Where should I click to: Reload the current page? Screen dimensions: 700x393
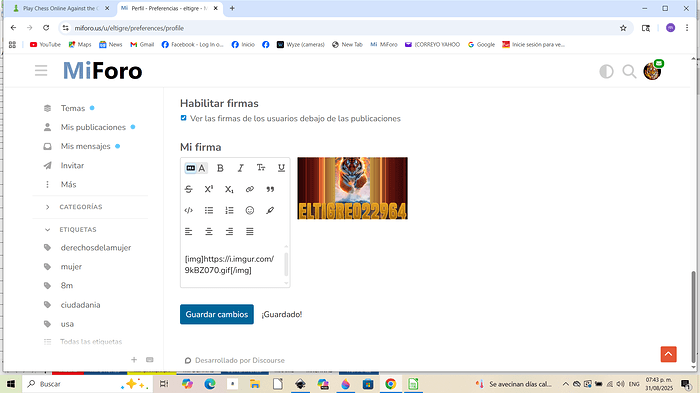click(46, 28)
